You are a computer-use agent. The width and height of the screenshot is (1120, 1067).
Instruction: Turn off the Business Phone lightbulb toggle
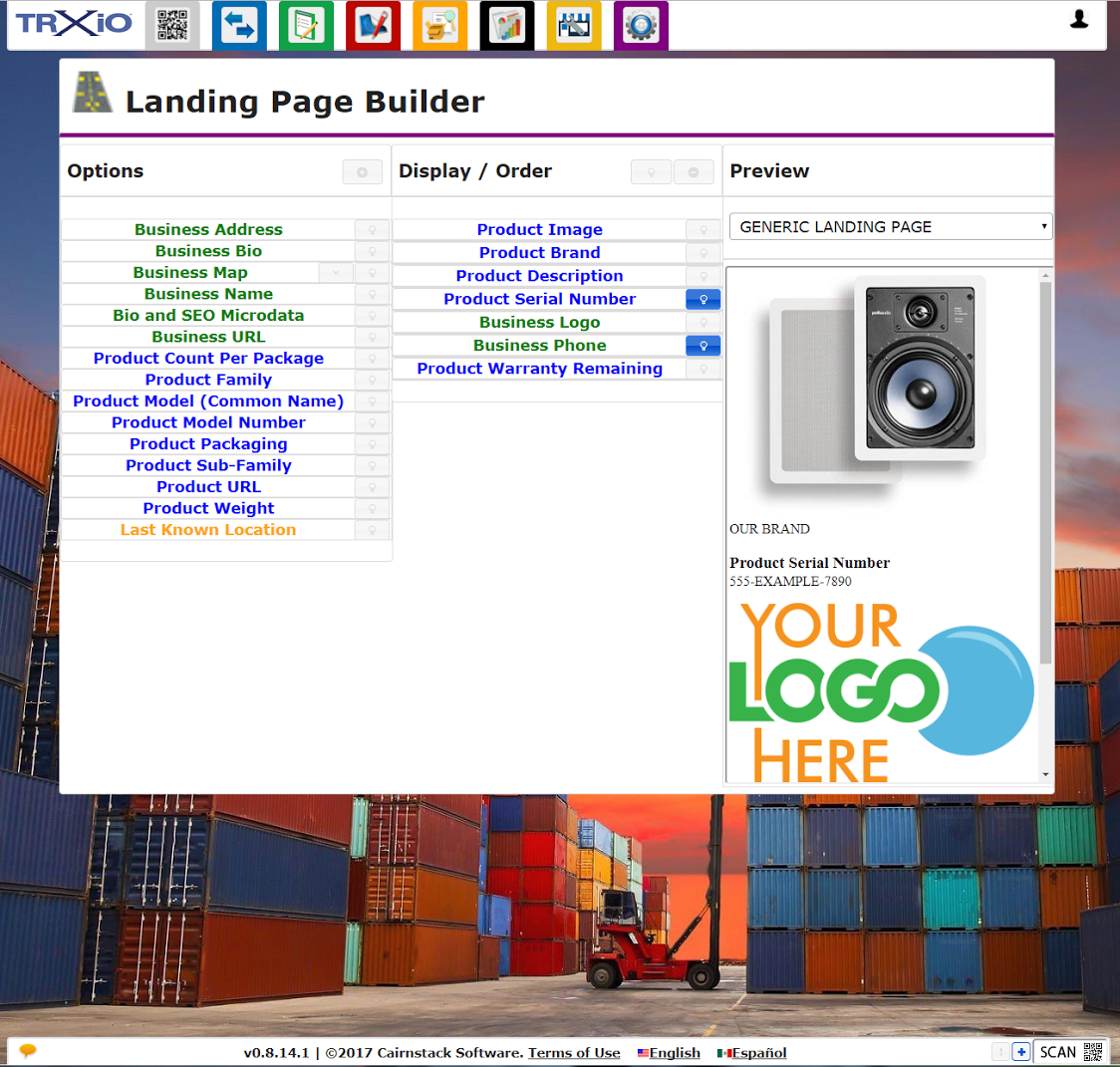(x=702, y=346)
